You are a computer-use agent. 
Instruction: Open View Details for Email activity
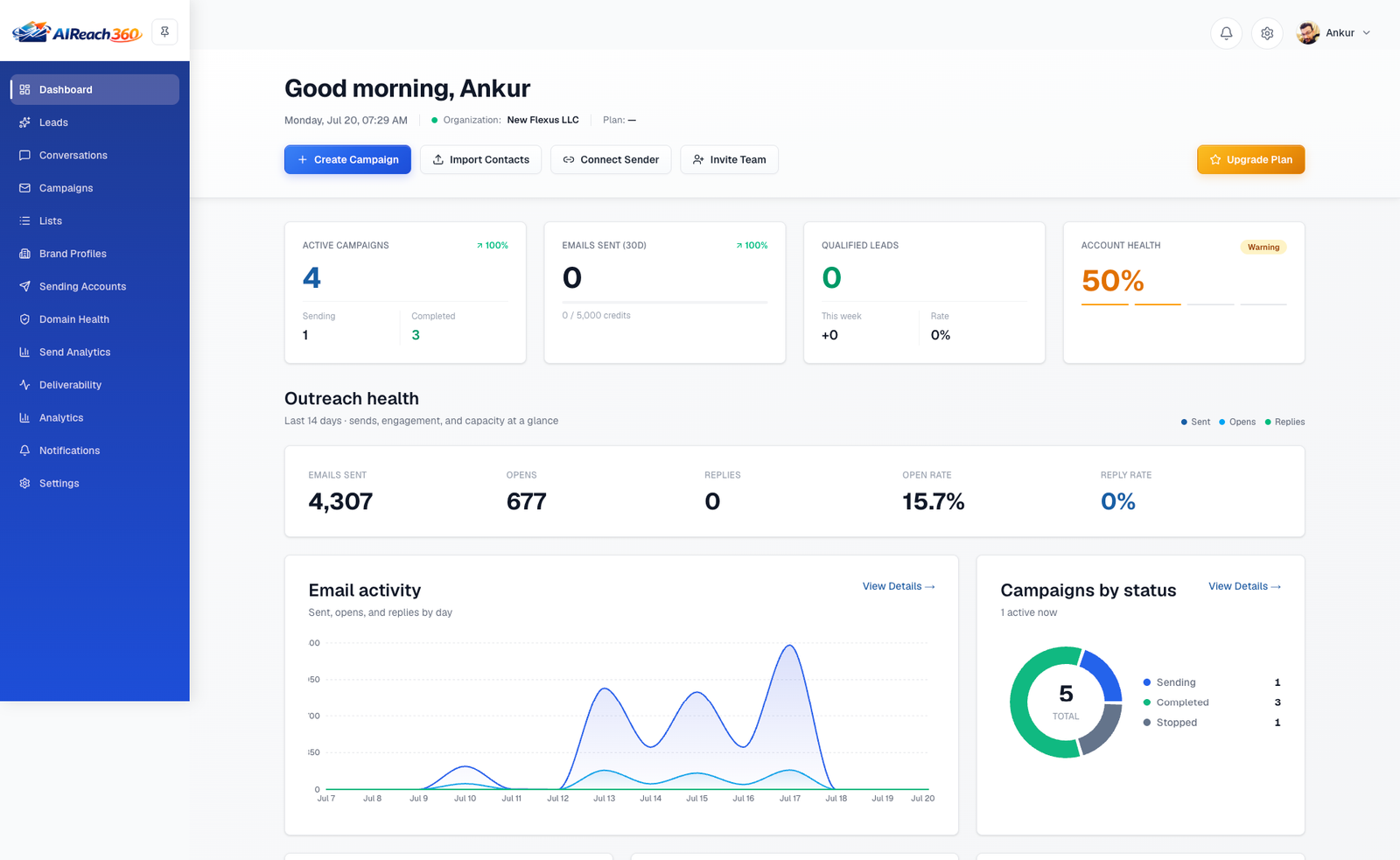899,586
